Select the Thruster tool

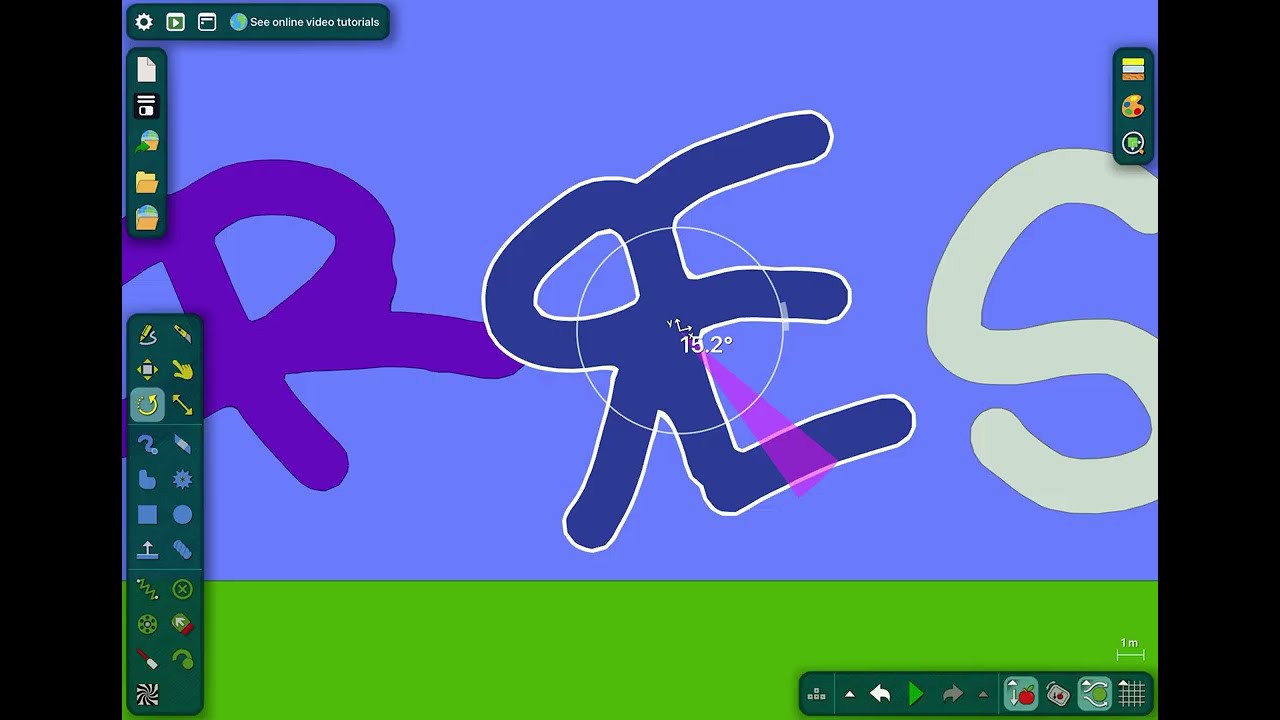pos(182,625)
